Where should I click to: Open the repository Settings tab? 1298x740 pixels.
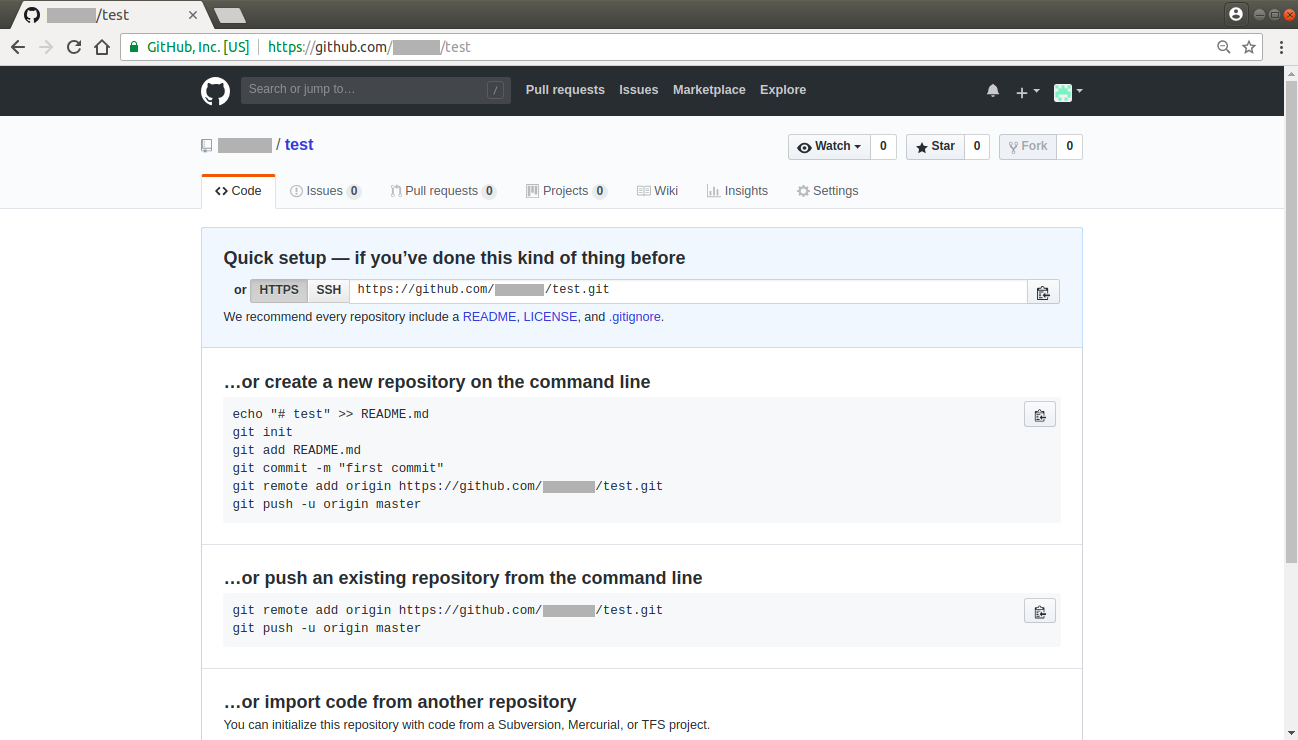click(x=827, y=191)
